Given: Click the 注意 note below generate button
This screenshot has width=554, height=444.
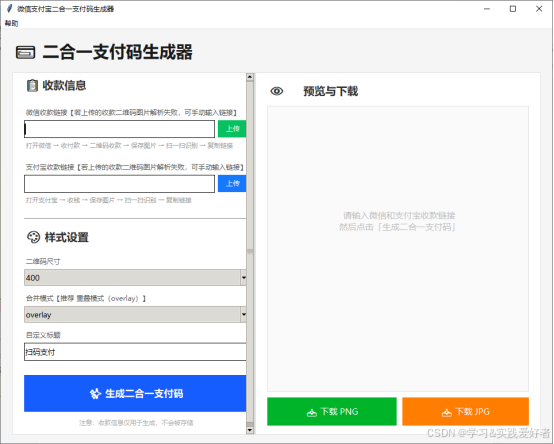Looking at the screenshot, I should click(136, 423).
